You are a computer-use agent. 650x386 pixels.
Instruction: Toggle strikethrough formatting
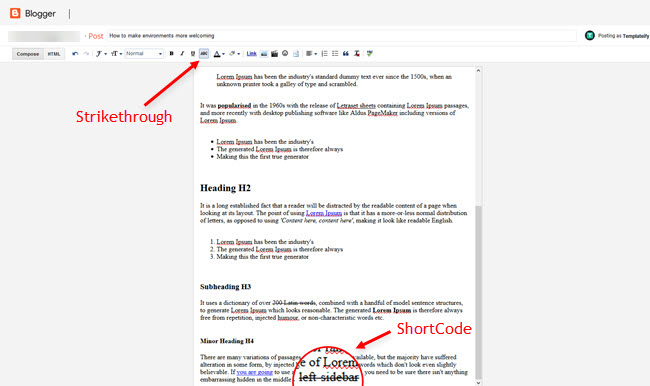(204, 53)
